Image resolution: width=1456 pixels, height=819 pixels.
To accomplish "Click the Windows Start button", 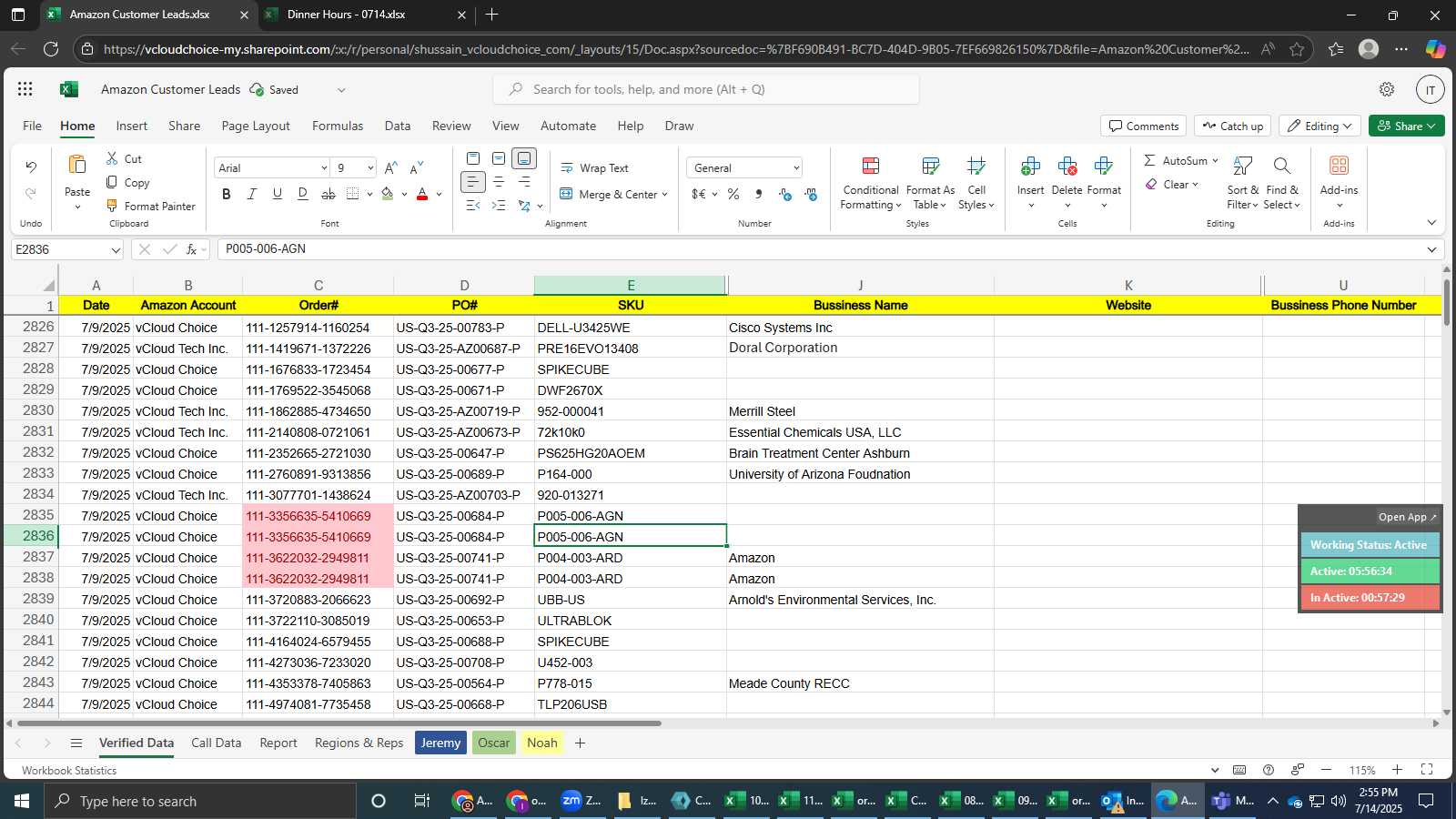I will (x=20, y=801).
